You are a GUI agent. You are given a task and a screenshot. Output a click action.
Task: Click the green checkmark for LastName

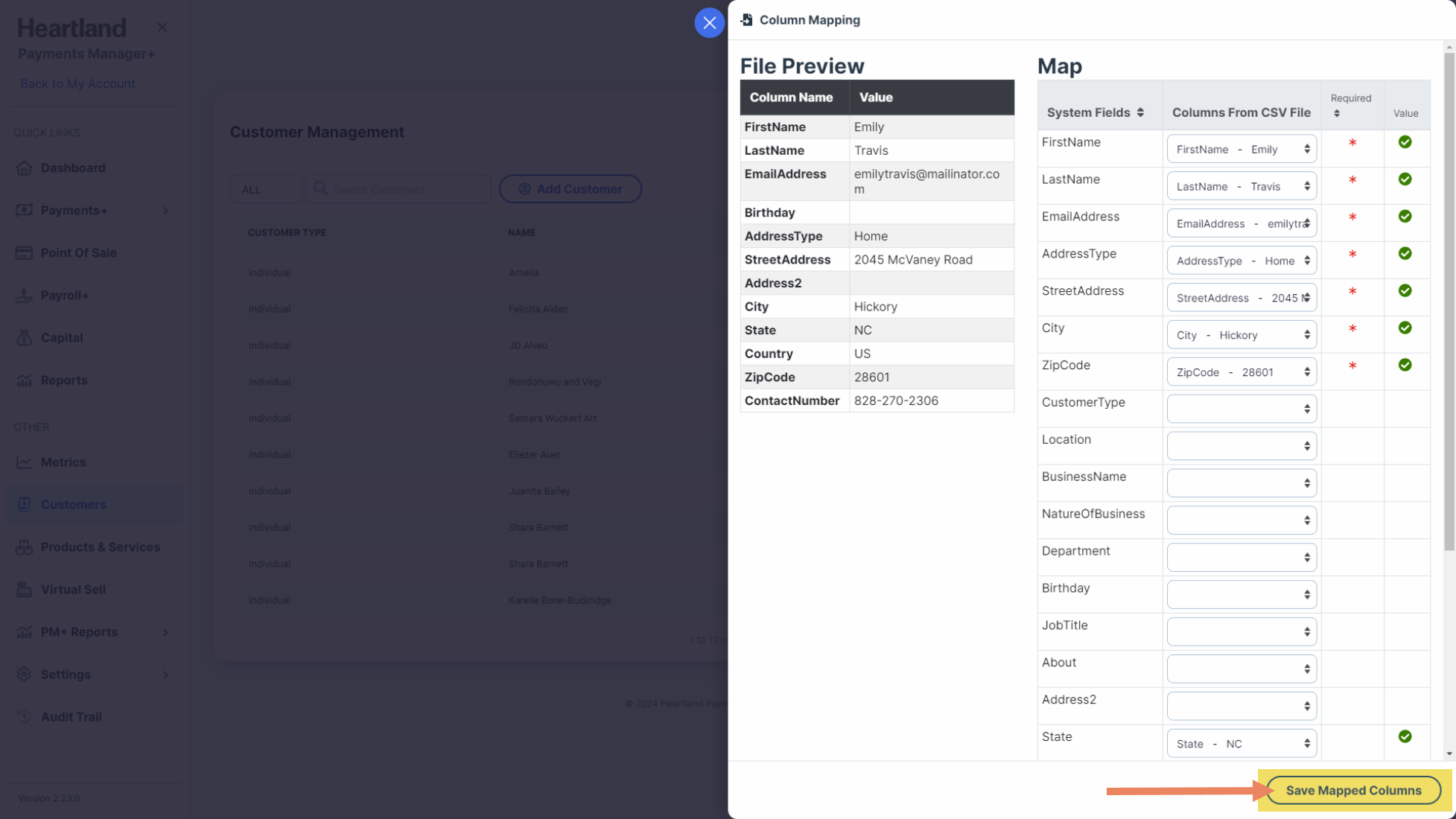point(1405,179)
